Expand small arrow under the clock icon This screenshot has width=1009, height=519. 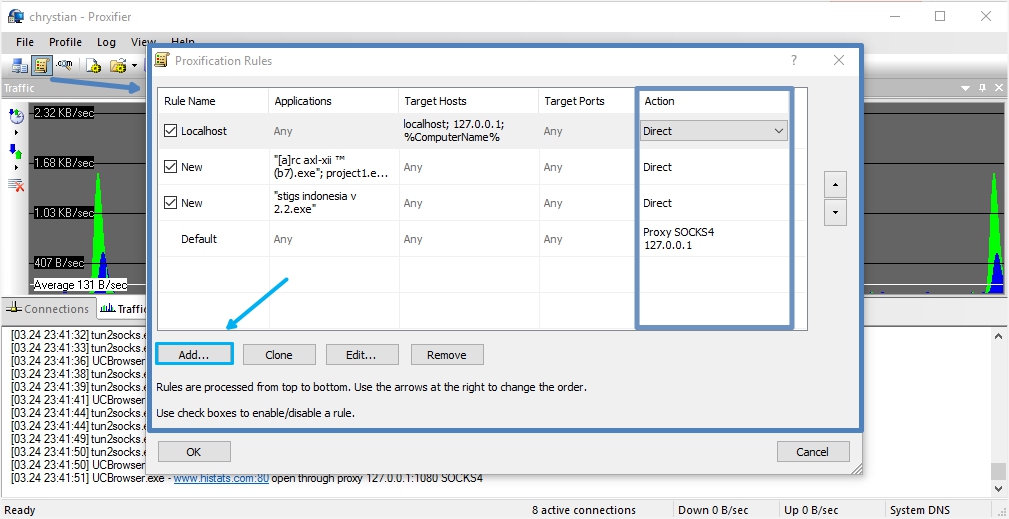tap(16, 132)
